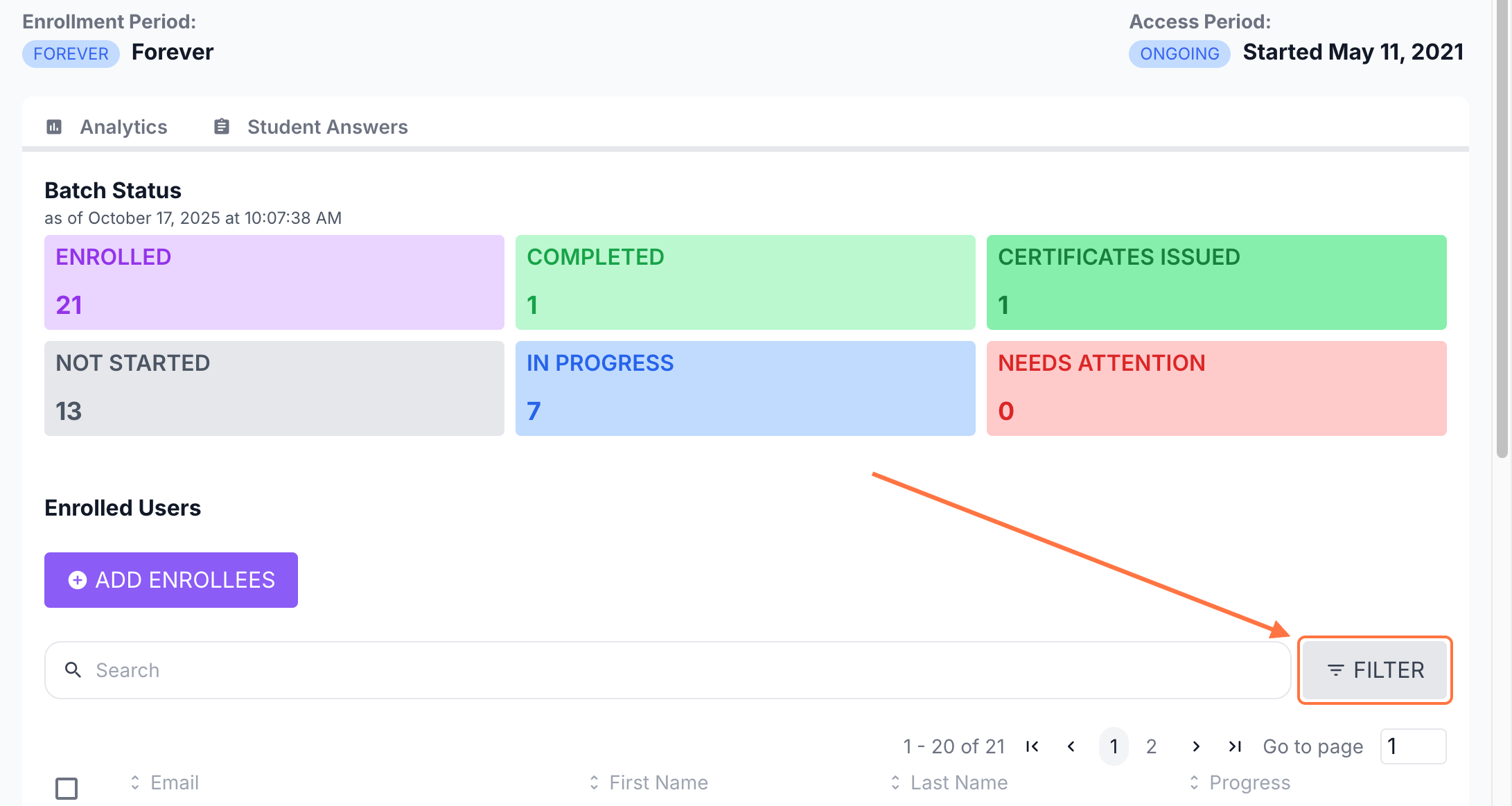Select page 2 in pagination
1512x806 pixels.
point(1152,746)
